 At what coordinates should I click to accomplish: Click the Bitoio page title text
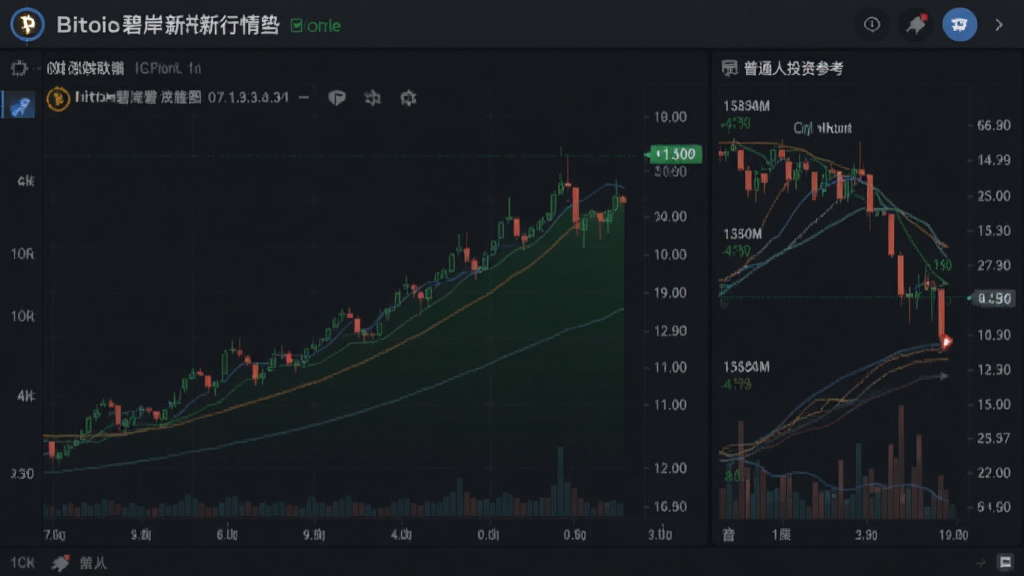click(168, 25)
